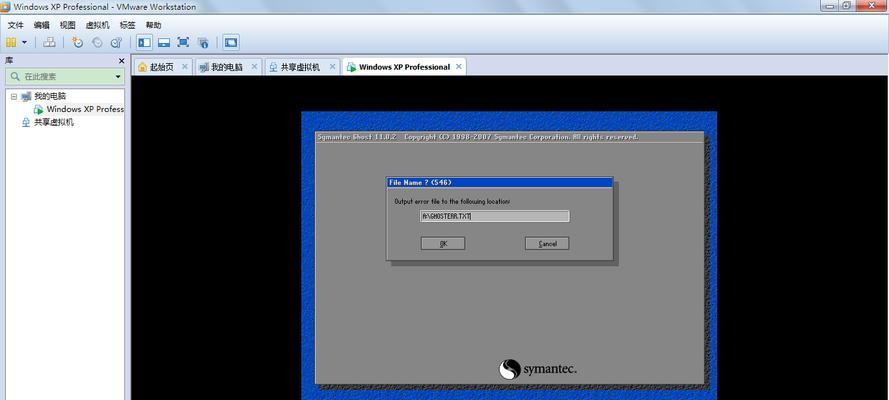This screenshot has height=400, width=889.
Task: Click the Unity mode toolbar icon
Action: tap(203, 42)
